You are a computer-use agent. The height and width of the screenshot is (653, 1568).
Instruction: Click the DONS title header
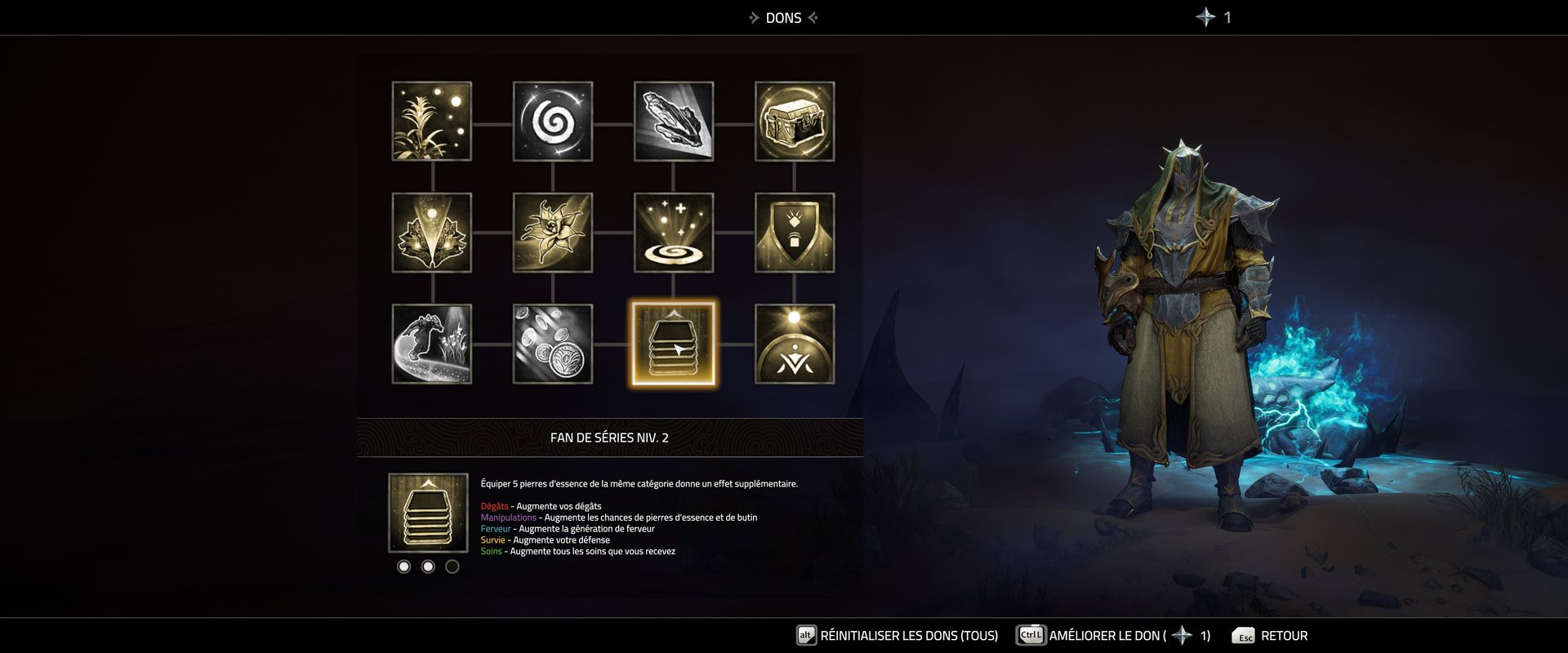(783, 18)
